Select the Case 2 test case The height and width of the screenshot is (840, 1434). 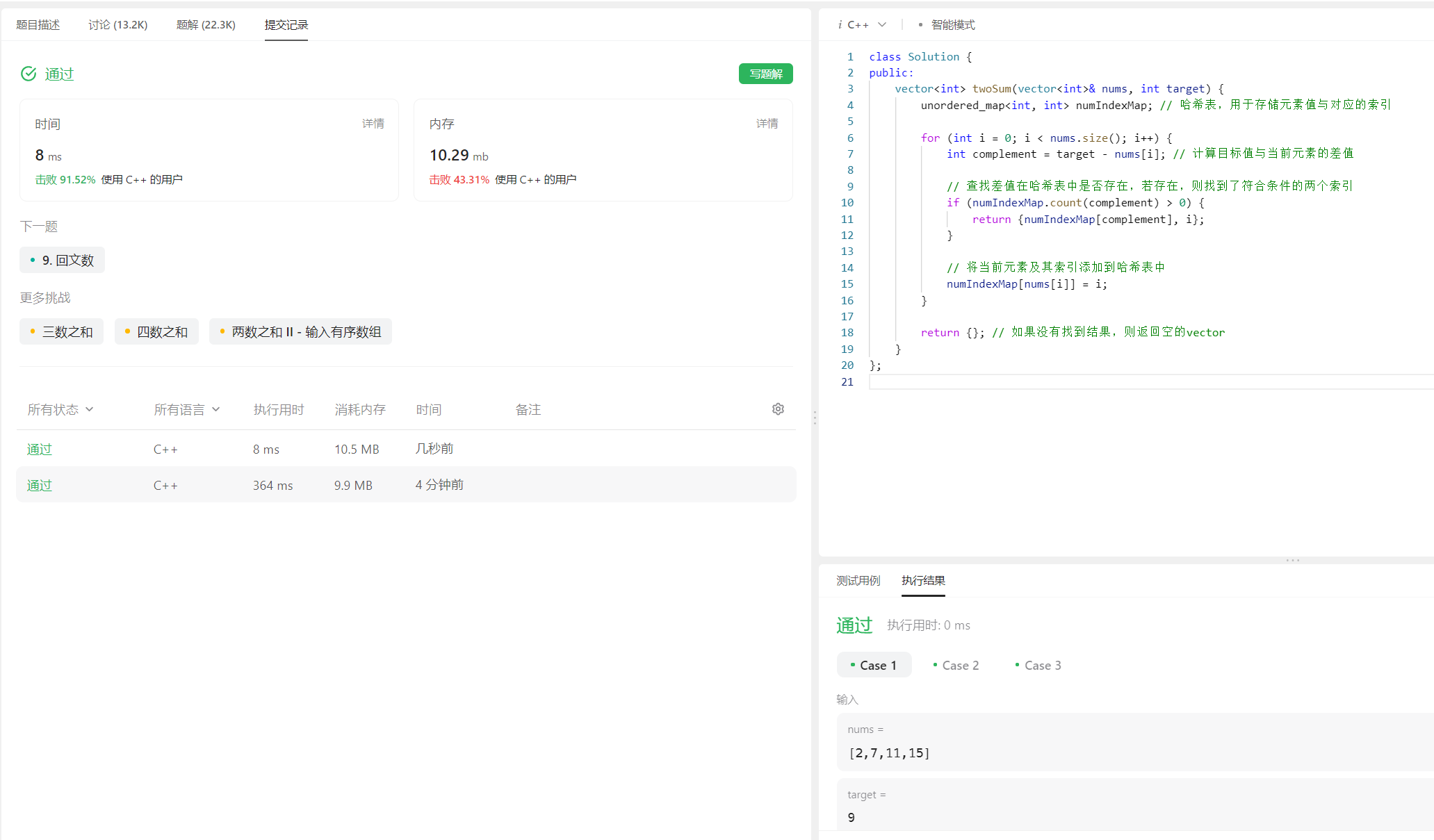coord(956,666)
